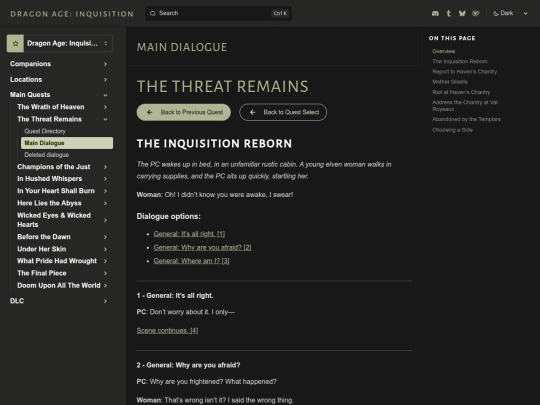
Task: Open the Tumblr link icon
Action: coord(448,13)
